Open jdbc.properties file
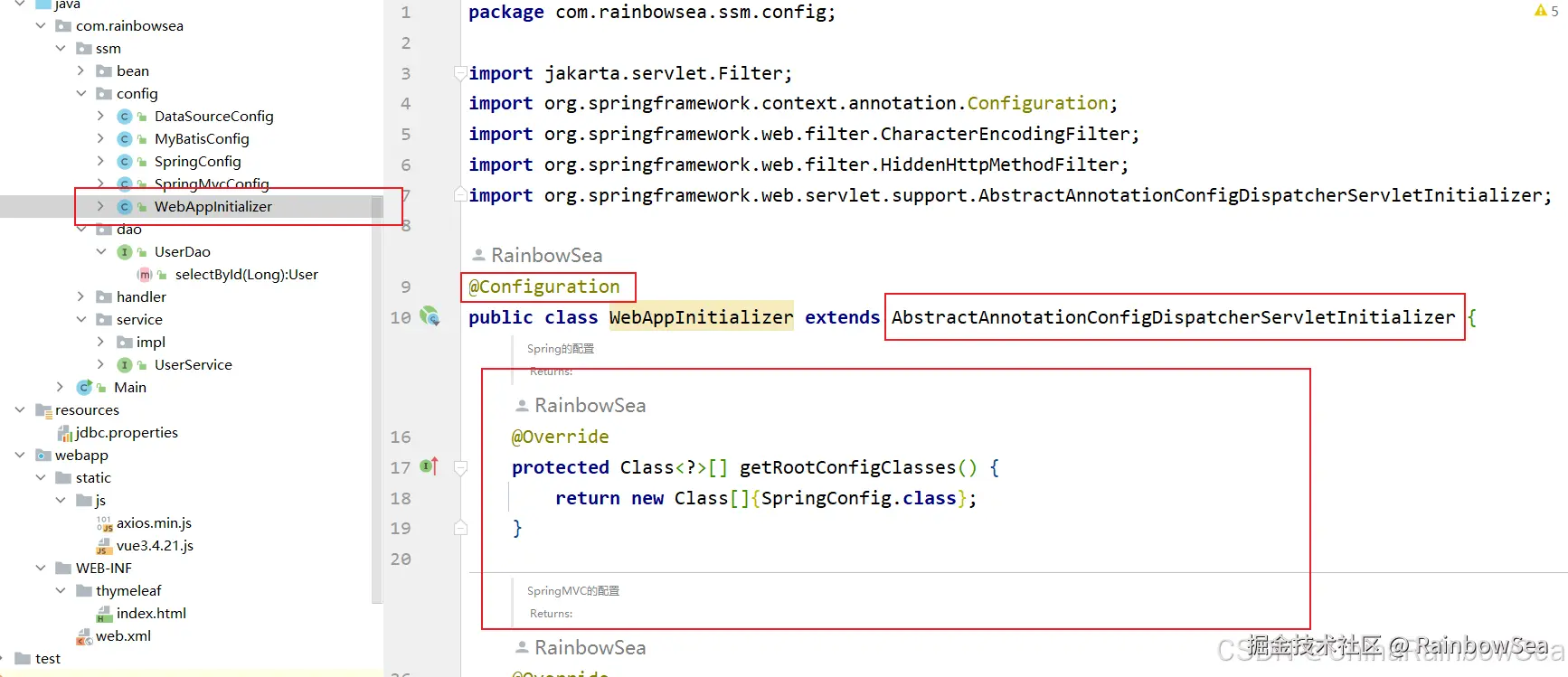The width and height of the screenshot is (1568, 677). 127,432
